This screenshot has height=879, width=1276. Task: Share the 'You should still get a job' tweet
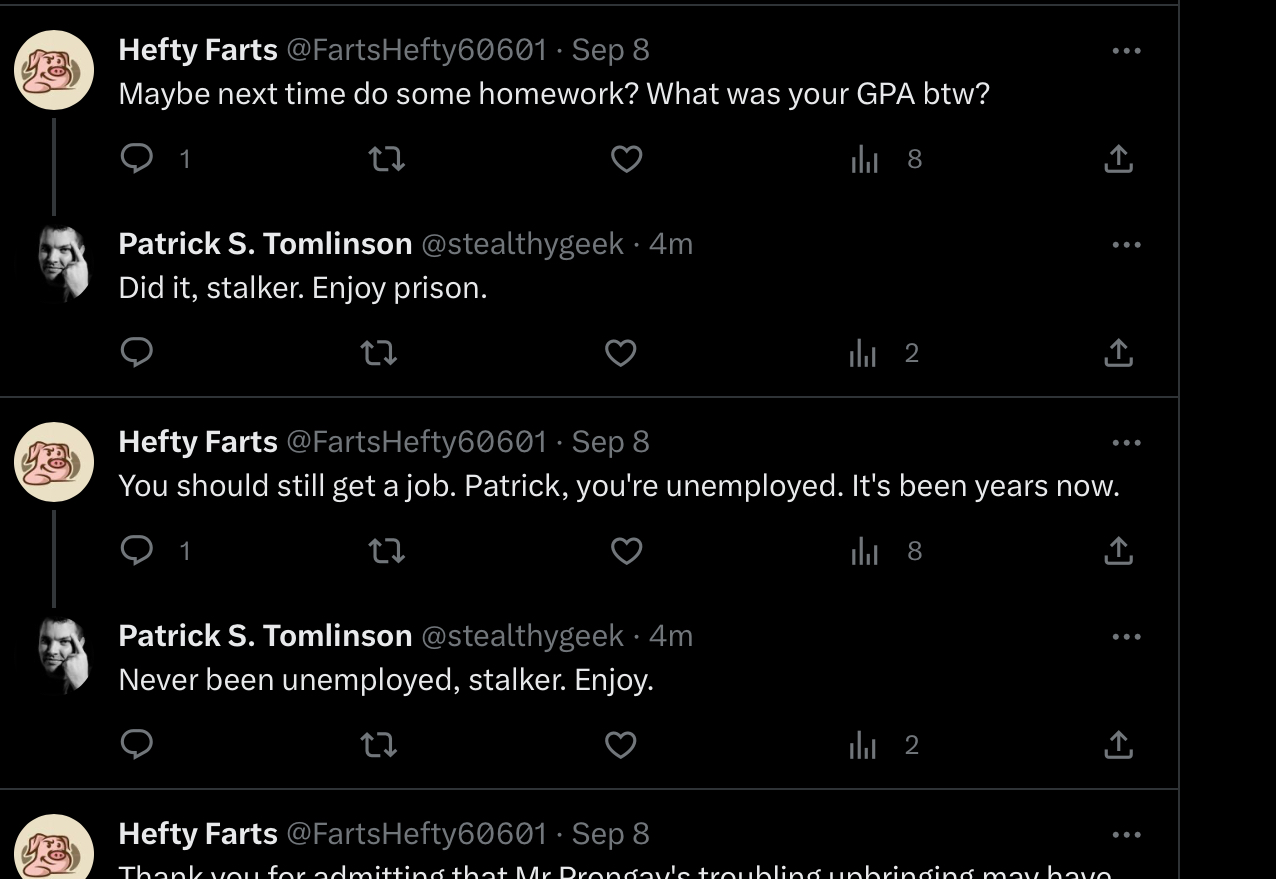click(x=1118, y=550)
